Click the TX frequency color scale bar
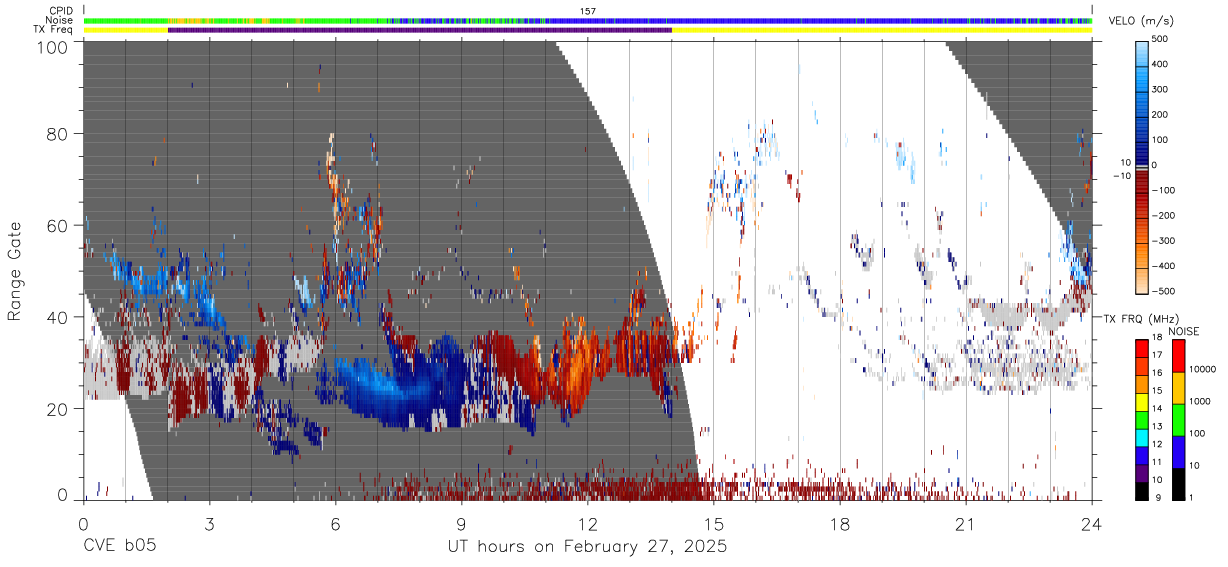 1142,419
